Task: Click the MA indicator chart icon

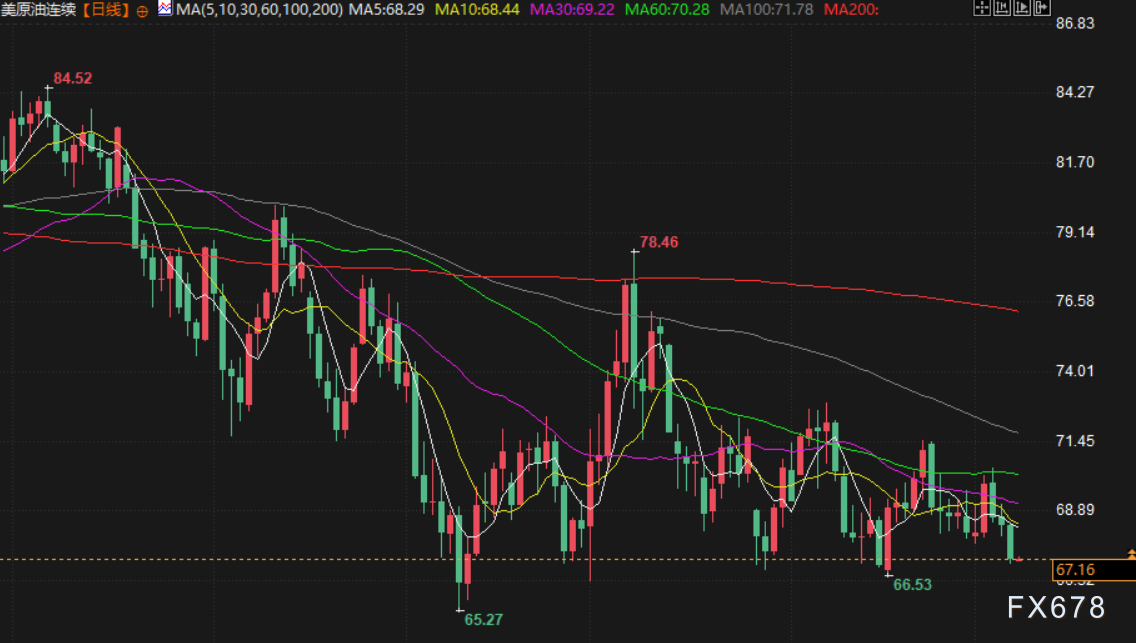Action: point(164,9)
